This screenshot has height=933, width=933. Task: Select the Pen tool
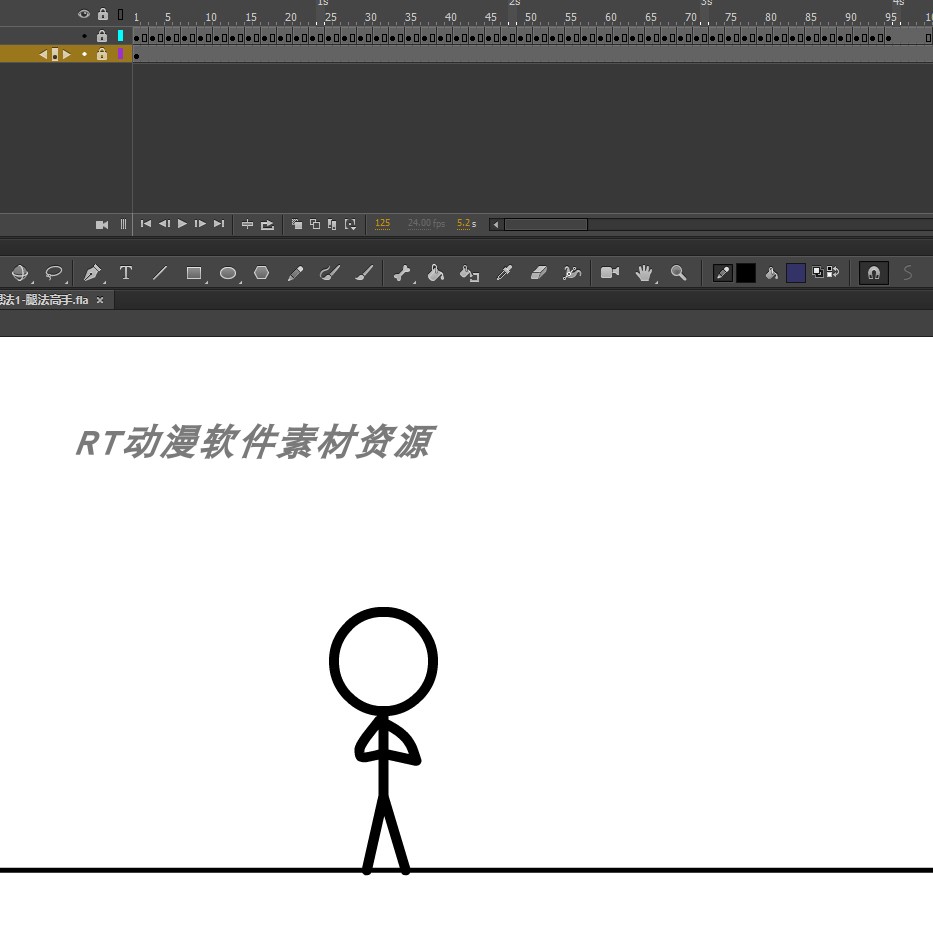[92, 273]
